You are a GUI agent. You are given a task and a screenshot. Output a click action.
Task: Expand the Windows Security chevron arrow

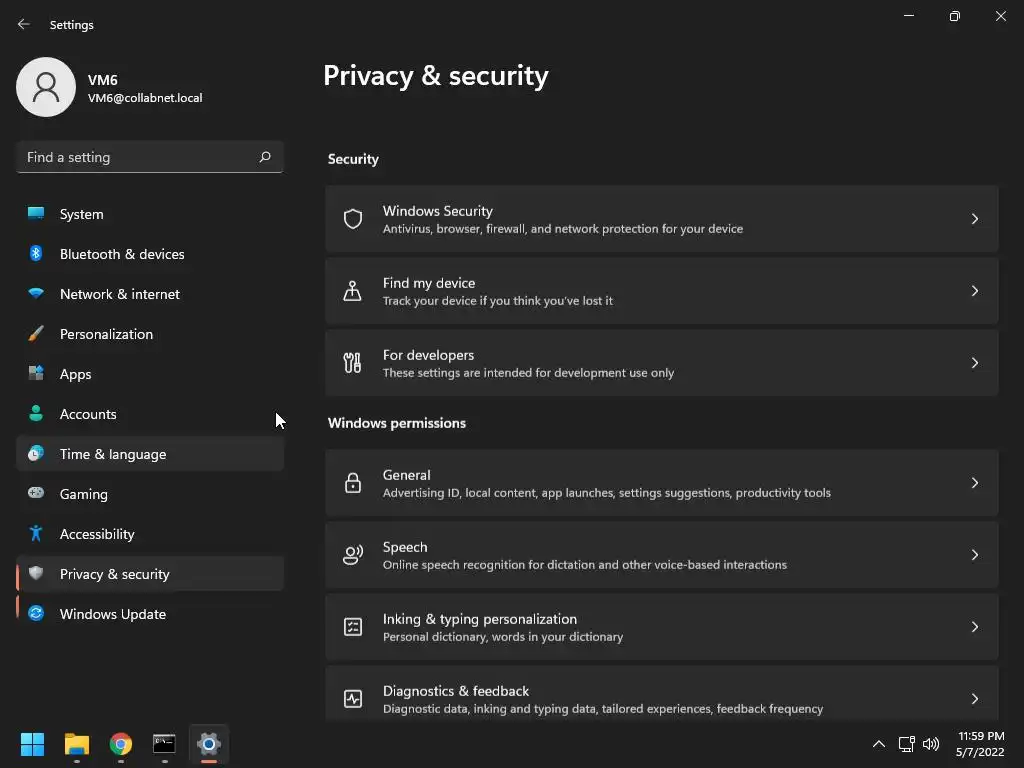975,219
